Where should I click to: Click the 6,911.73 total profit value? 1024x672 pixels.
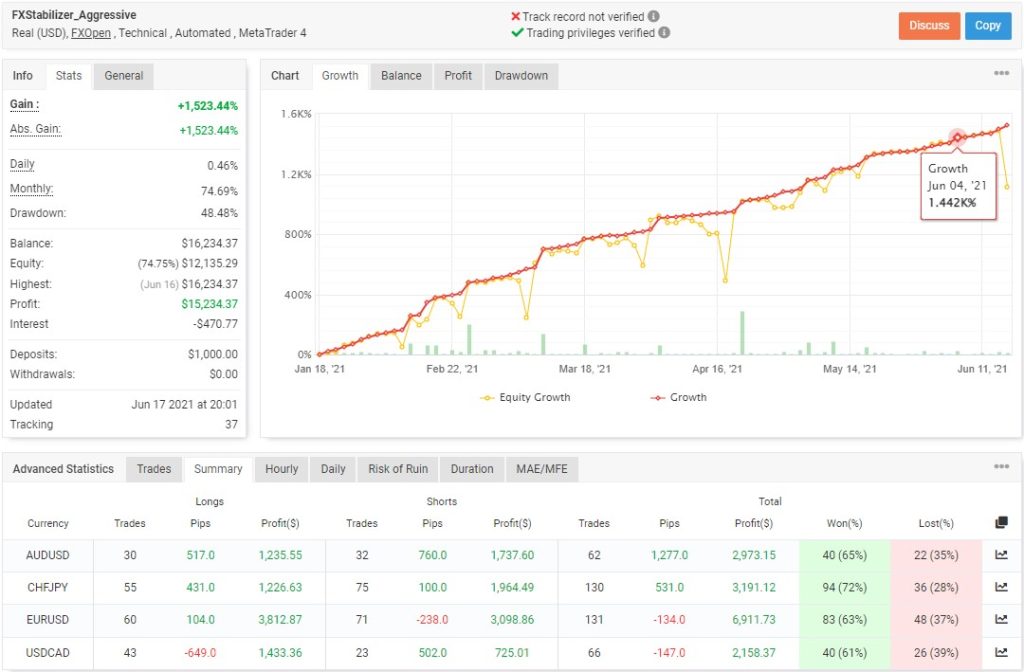[754, 619]
